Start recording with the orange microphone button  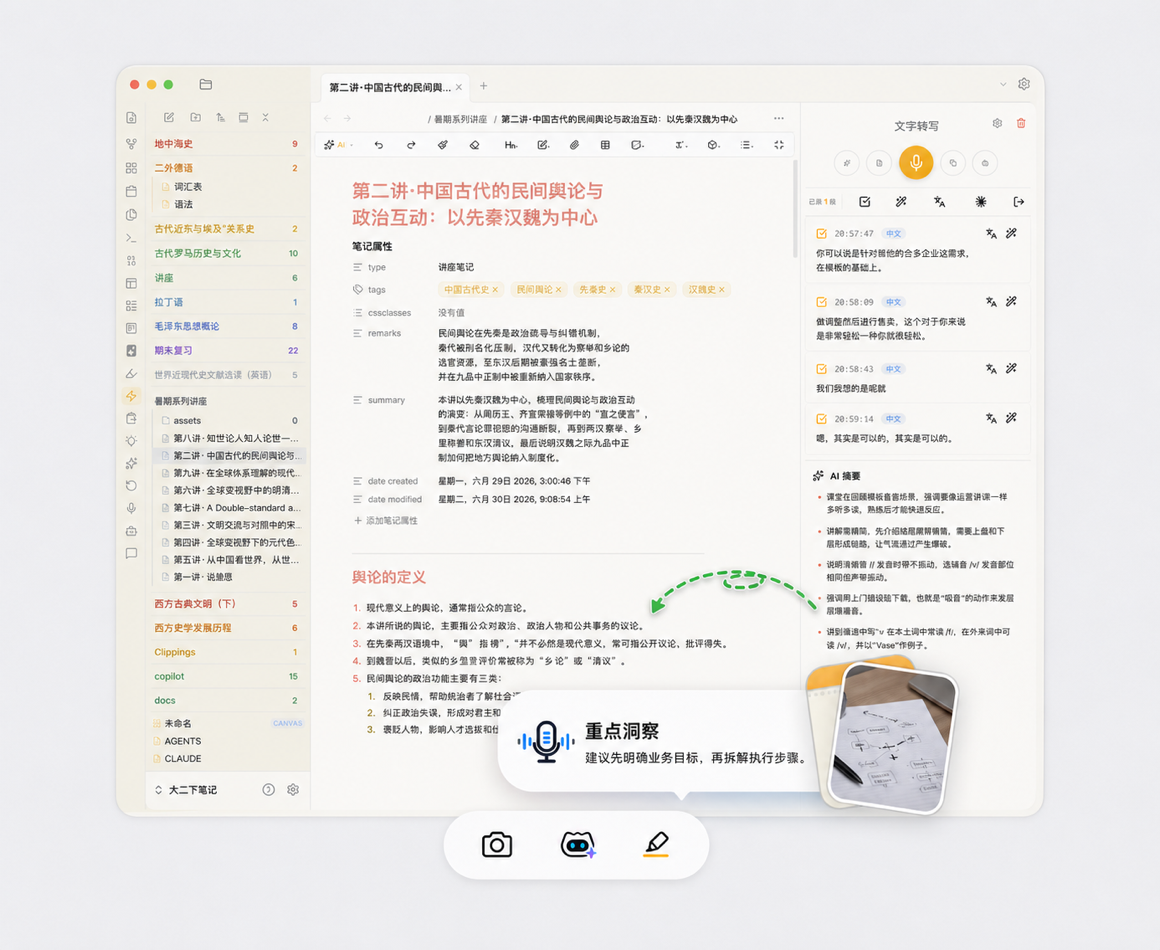coord(916,163)
